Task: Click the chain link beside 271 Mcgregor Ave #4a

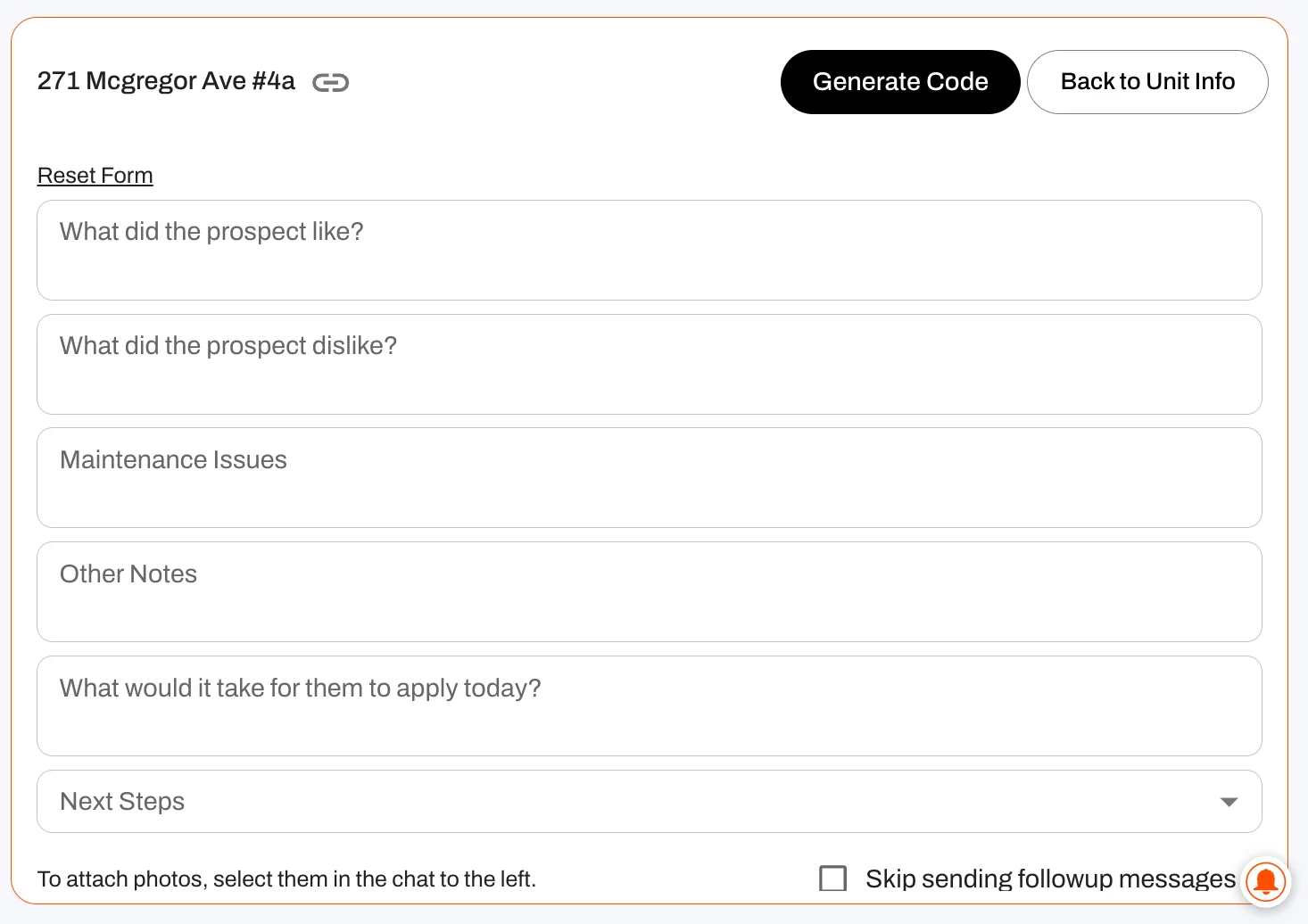Action: coord(330,82)
